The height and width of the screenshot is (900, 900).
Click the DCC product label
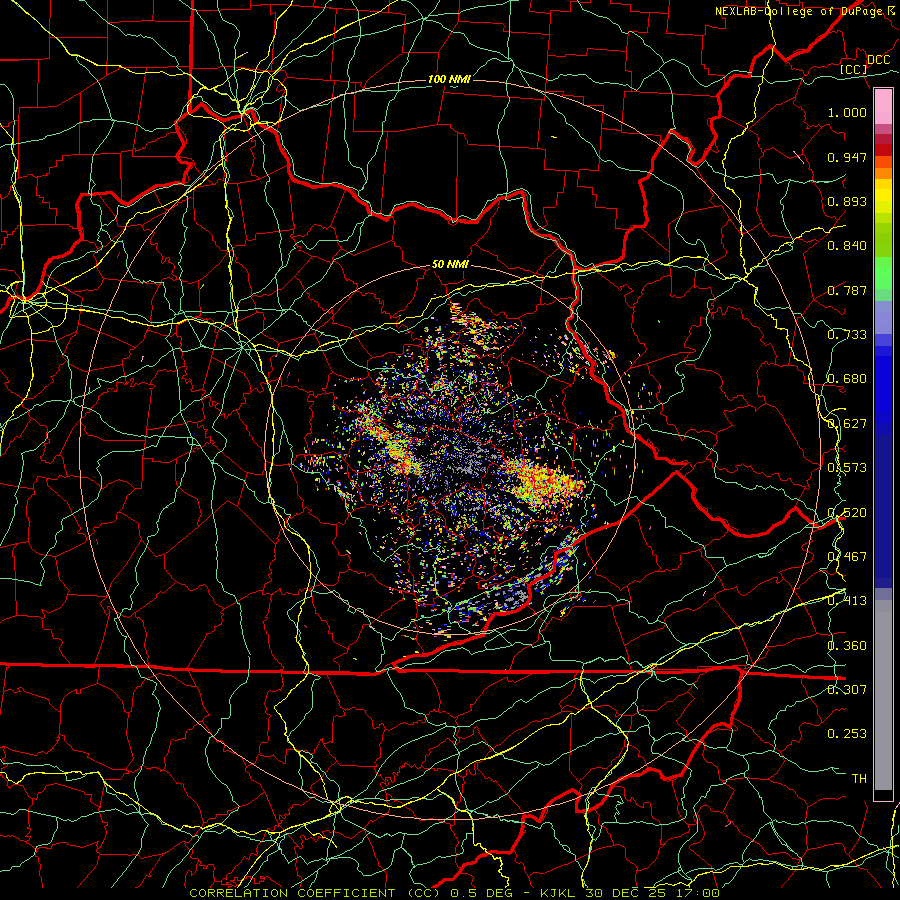[x=878, y=60]
